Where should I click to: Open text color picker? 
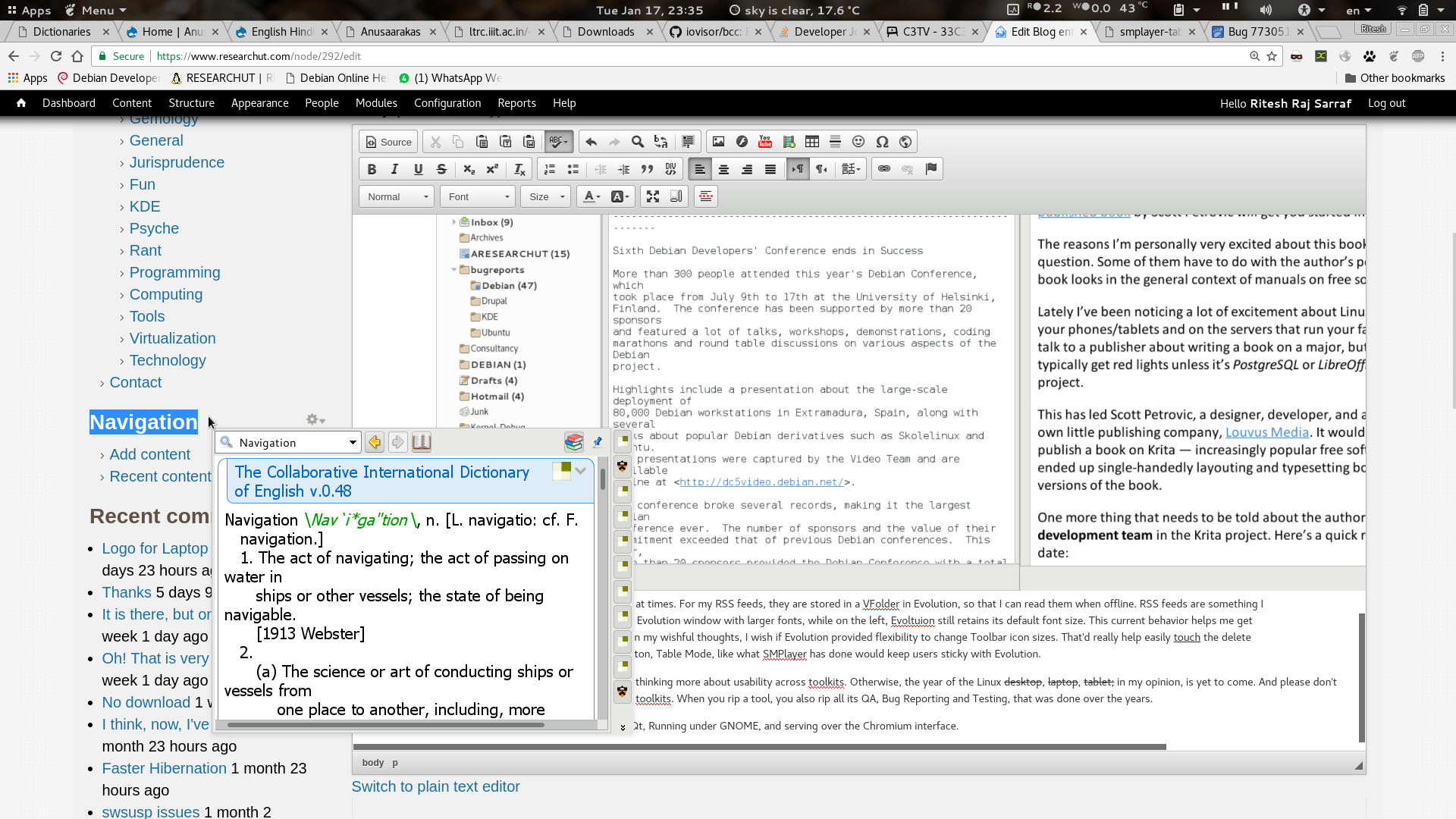(591, 196)
